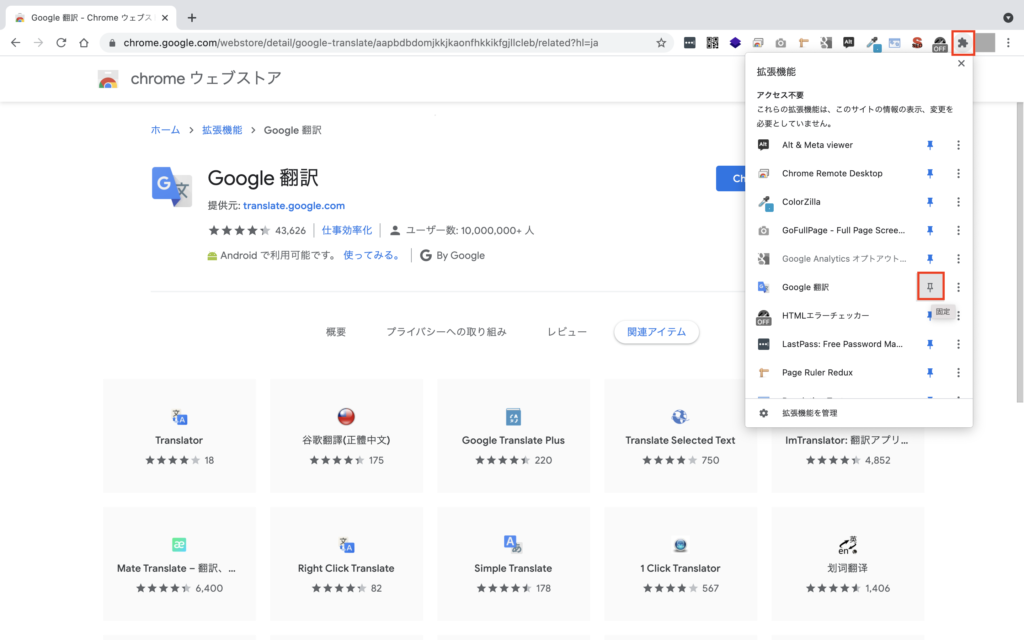Pin Google 翻訳 to the toolbar

(930, 287)
